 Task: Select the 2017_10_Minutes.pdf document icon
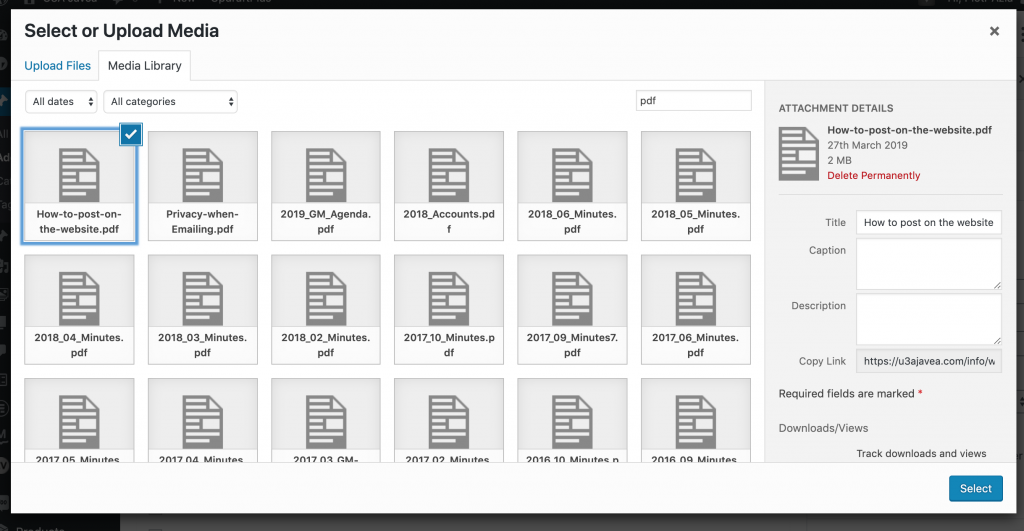[449, 298]
